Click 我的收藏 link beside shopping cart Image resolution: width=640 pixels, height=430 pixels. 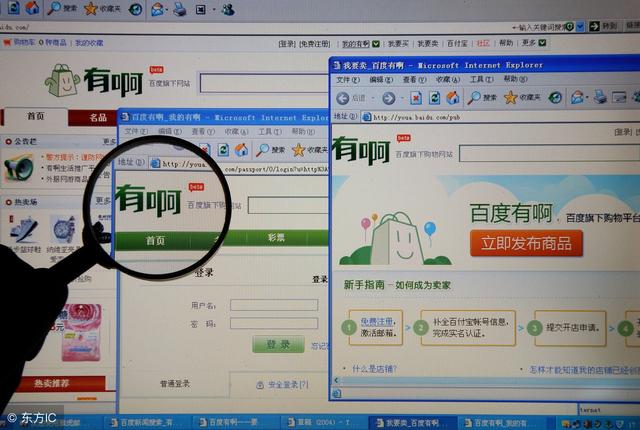[89, 43]
